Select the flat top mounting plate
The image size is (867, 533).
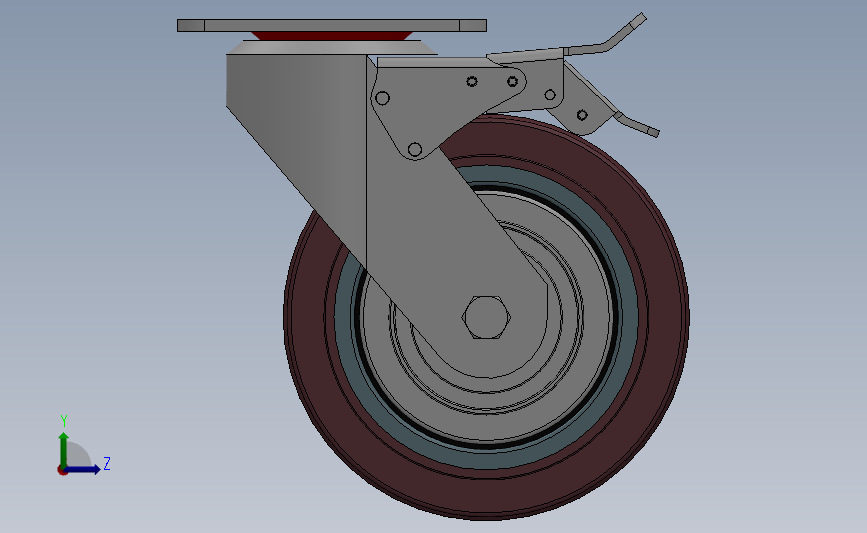coord(332,25)
